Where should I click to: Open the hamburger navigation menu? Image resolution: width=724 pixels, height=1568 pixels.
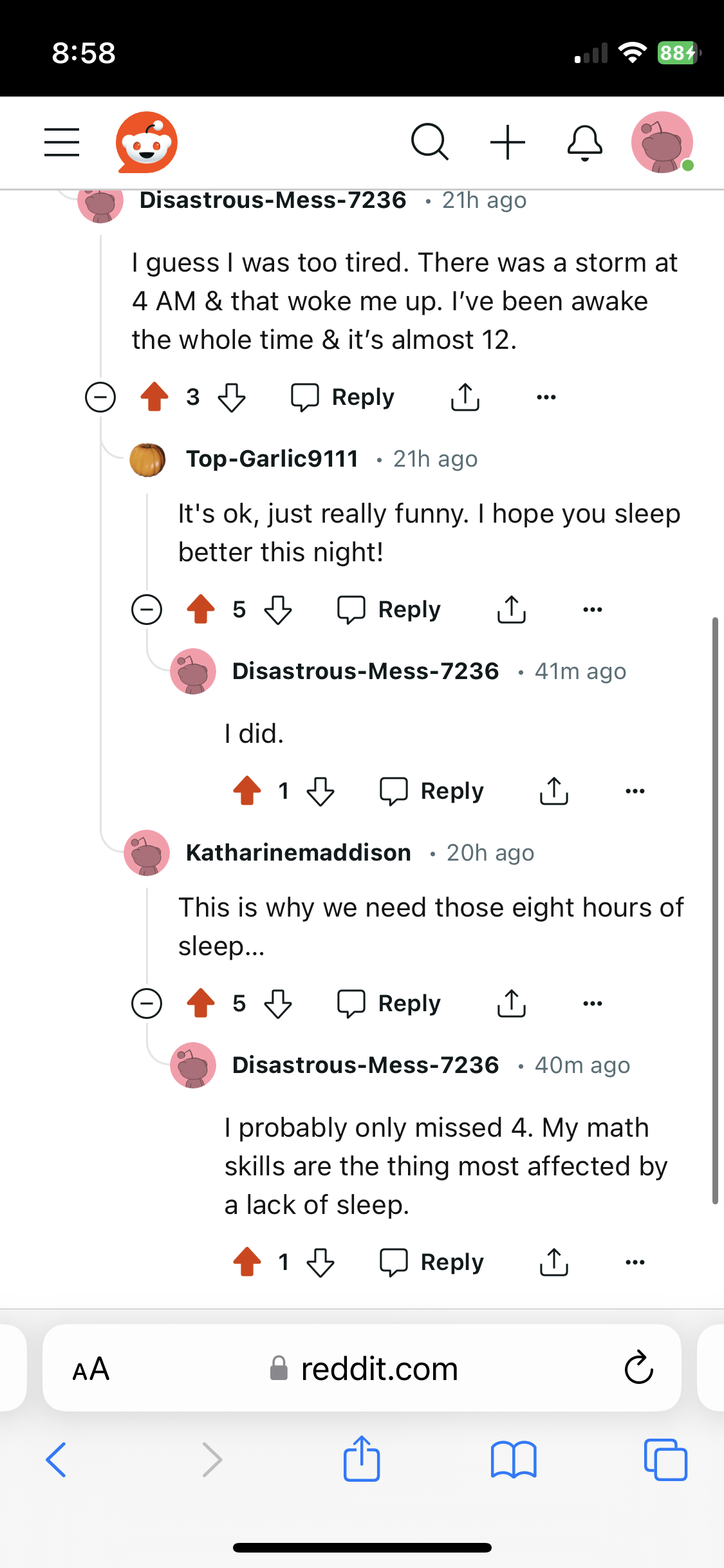(62, 142)
